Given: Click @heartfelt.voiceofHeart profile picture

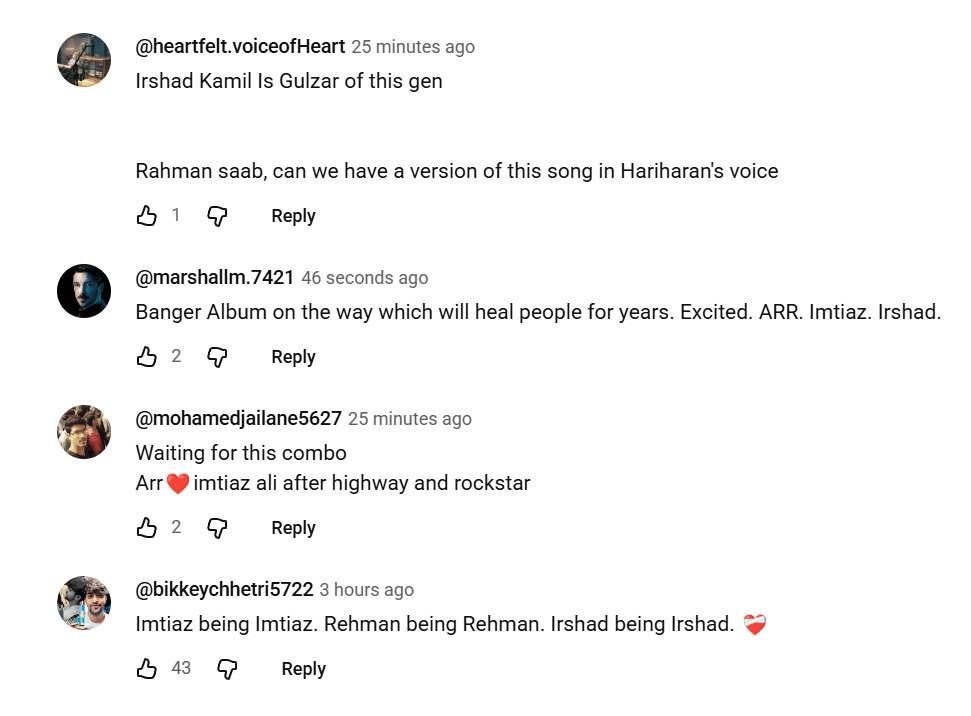Looking at the screenshot, I should click(x=84, y=60).
